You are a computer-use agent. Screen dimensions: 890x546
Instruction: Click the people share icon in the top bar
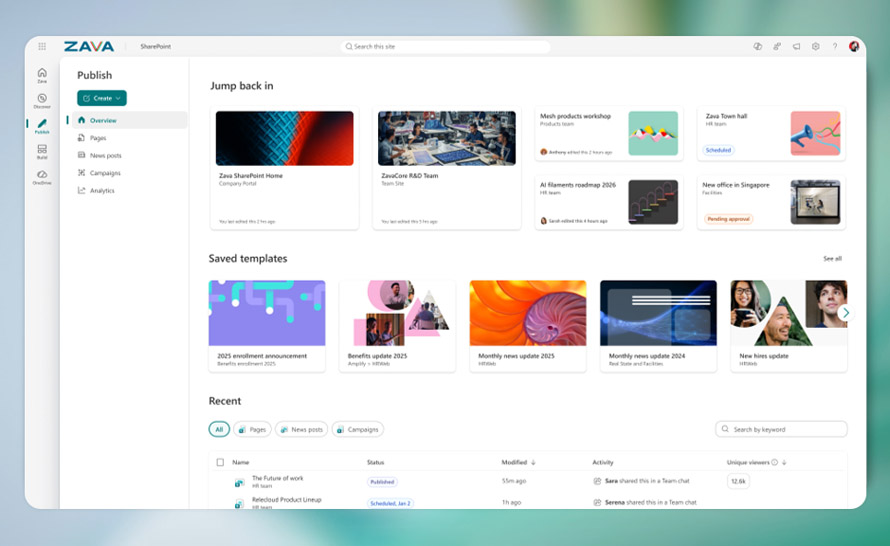pos(776,47)
